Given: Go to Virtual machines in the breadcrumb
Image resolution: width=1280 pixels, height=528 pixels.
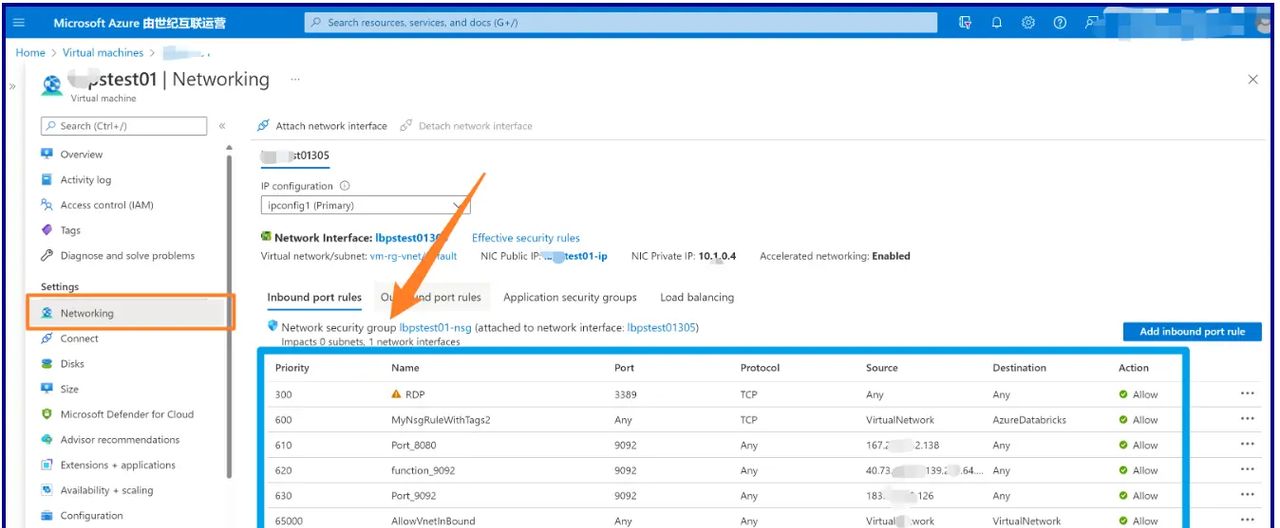Looking at the screenshot, I should click(104, 53).
